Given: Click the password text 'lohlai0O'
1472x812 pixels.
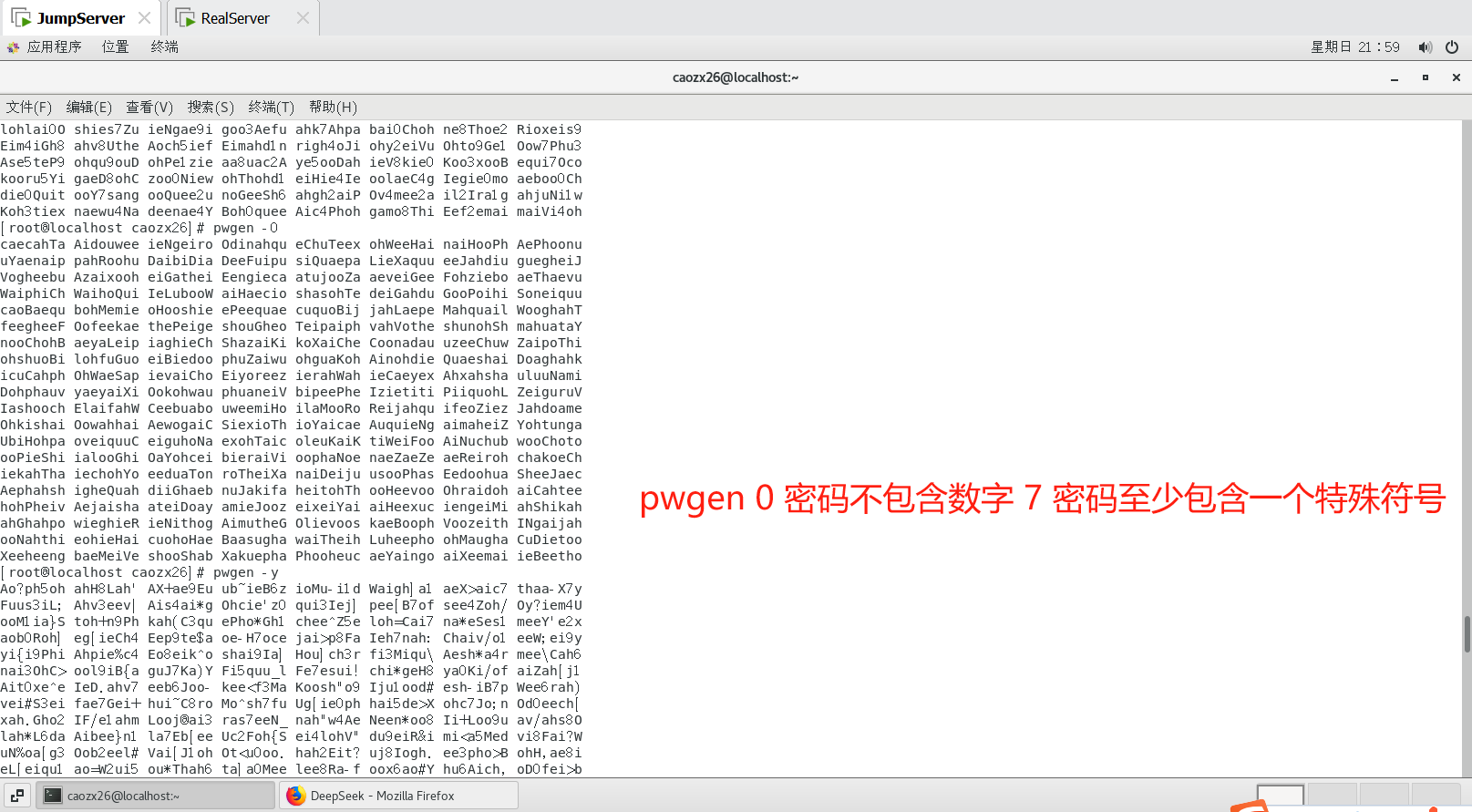Looking at the screenshot, I should 33,129.
